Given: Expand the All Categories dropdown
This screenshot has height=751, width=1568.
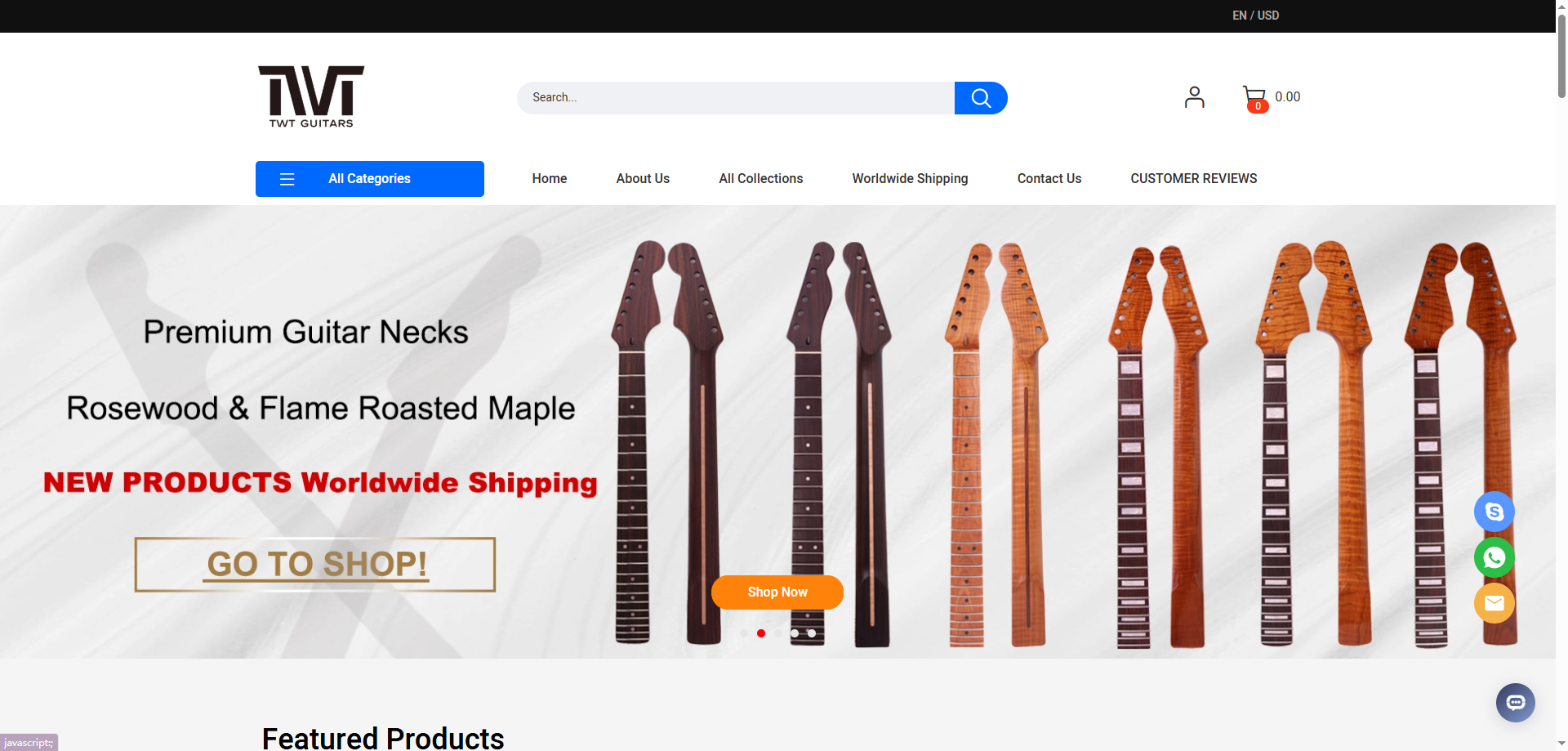Looking at the screenshot, I should [x=370, y=179].
